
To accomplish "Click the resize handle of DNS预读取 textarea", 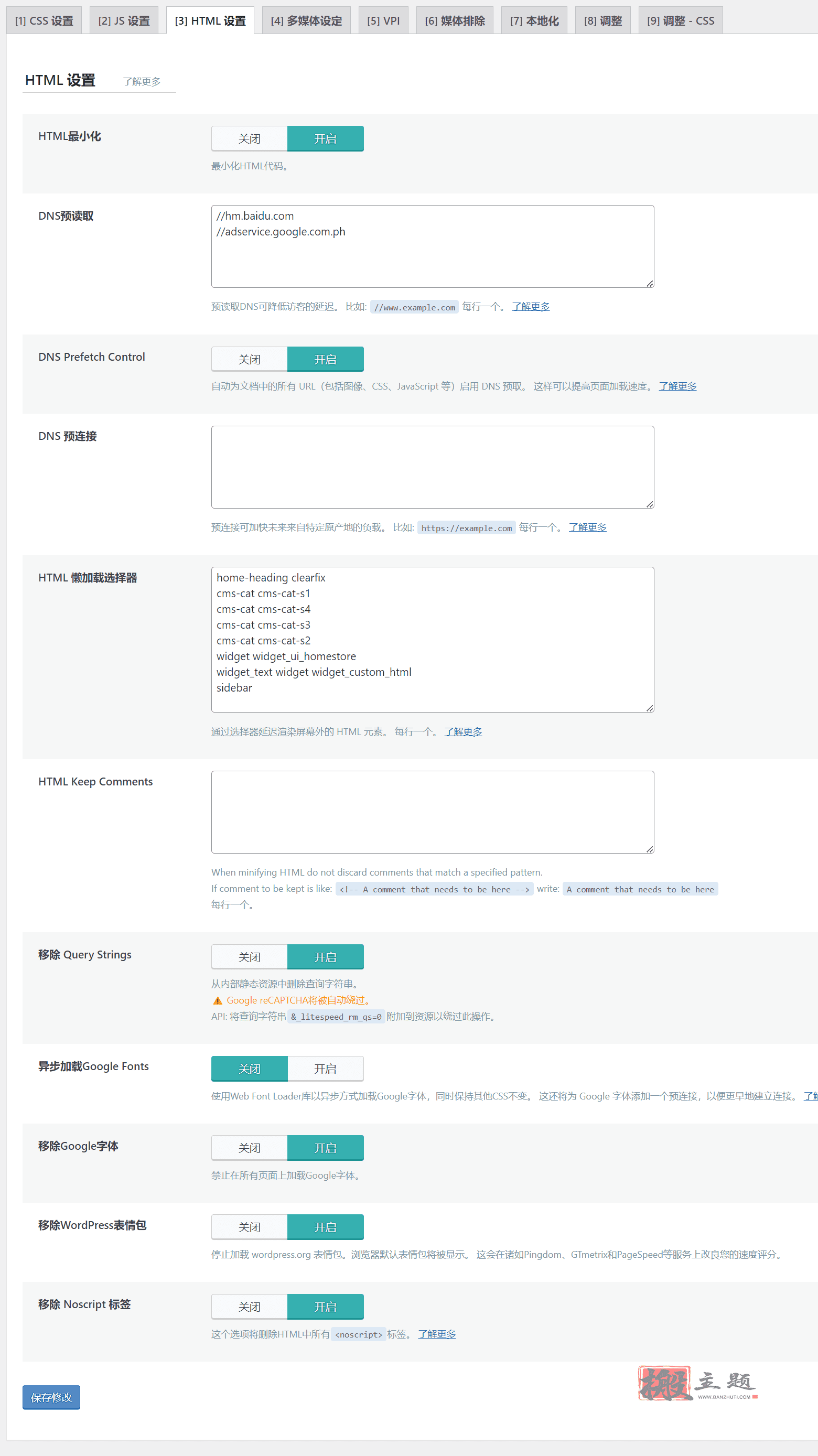I will tap(650, 283).
